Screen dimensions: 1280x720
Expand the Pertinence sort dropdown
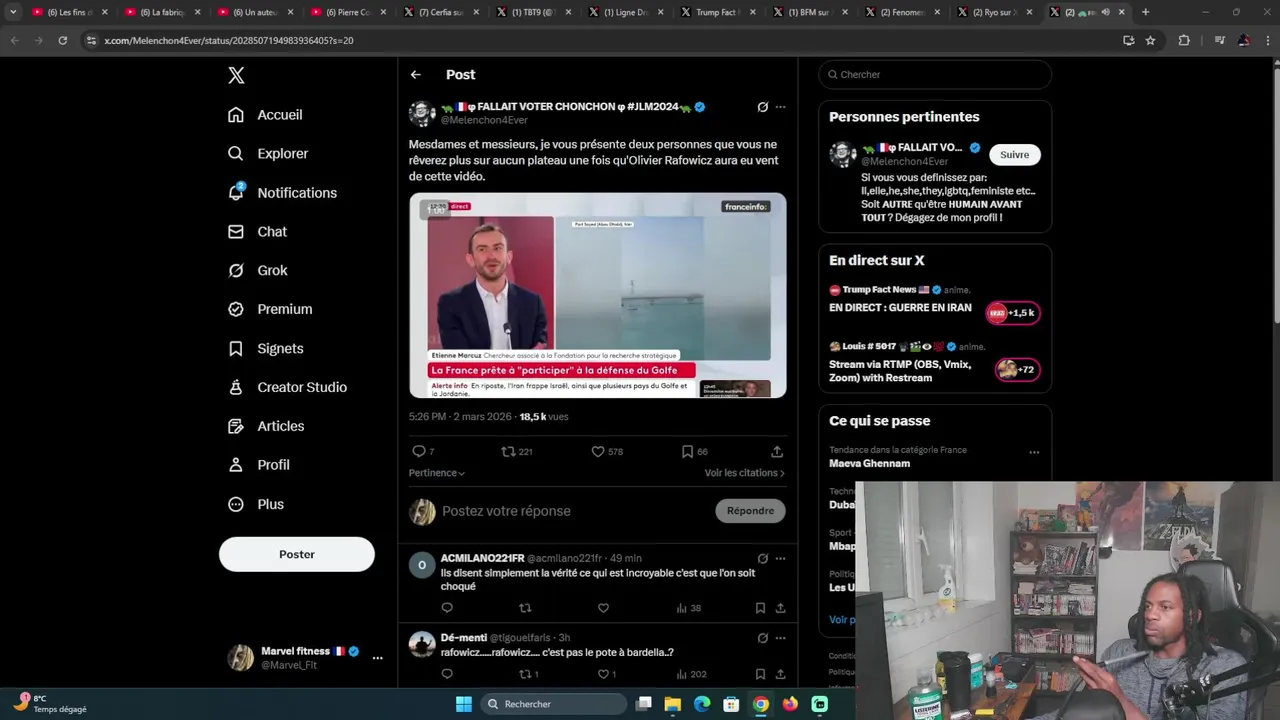pyautogui.click(x=437, y=473)
